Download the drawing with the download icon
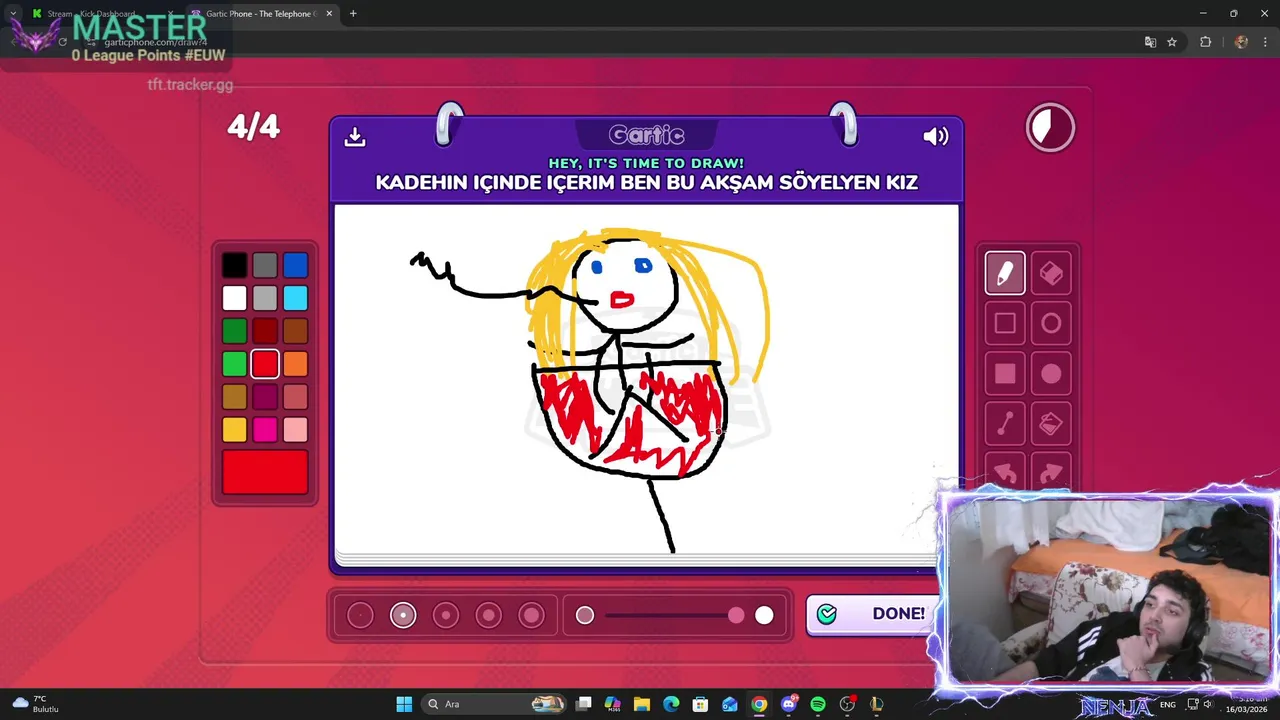This screenshot has width=1280, height=720. (x=355, y=137)
